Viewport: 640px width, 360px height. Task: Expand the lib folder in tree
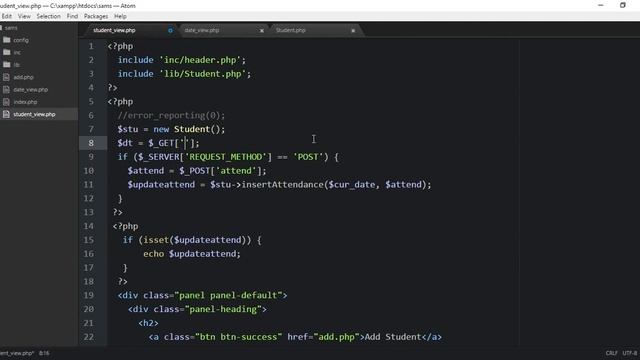16,64
